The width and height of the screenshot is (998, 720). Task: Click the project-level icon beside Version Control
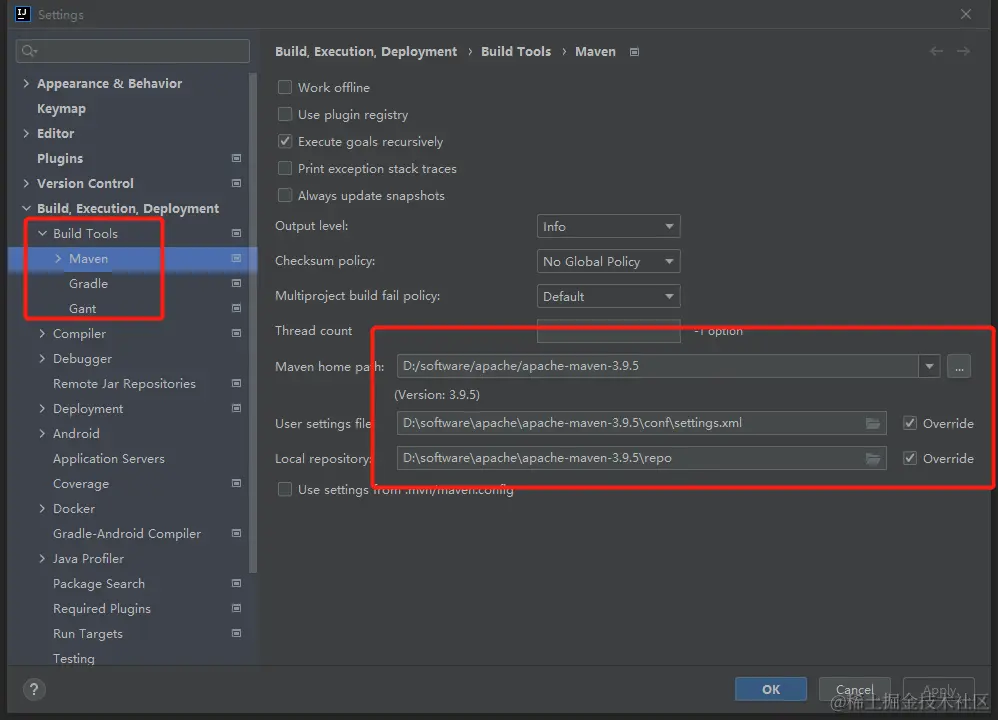[x=236, y=183]
